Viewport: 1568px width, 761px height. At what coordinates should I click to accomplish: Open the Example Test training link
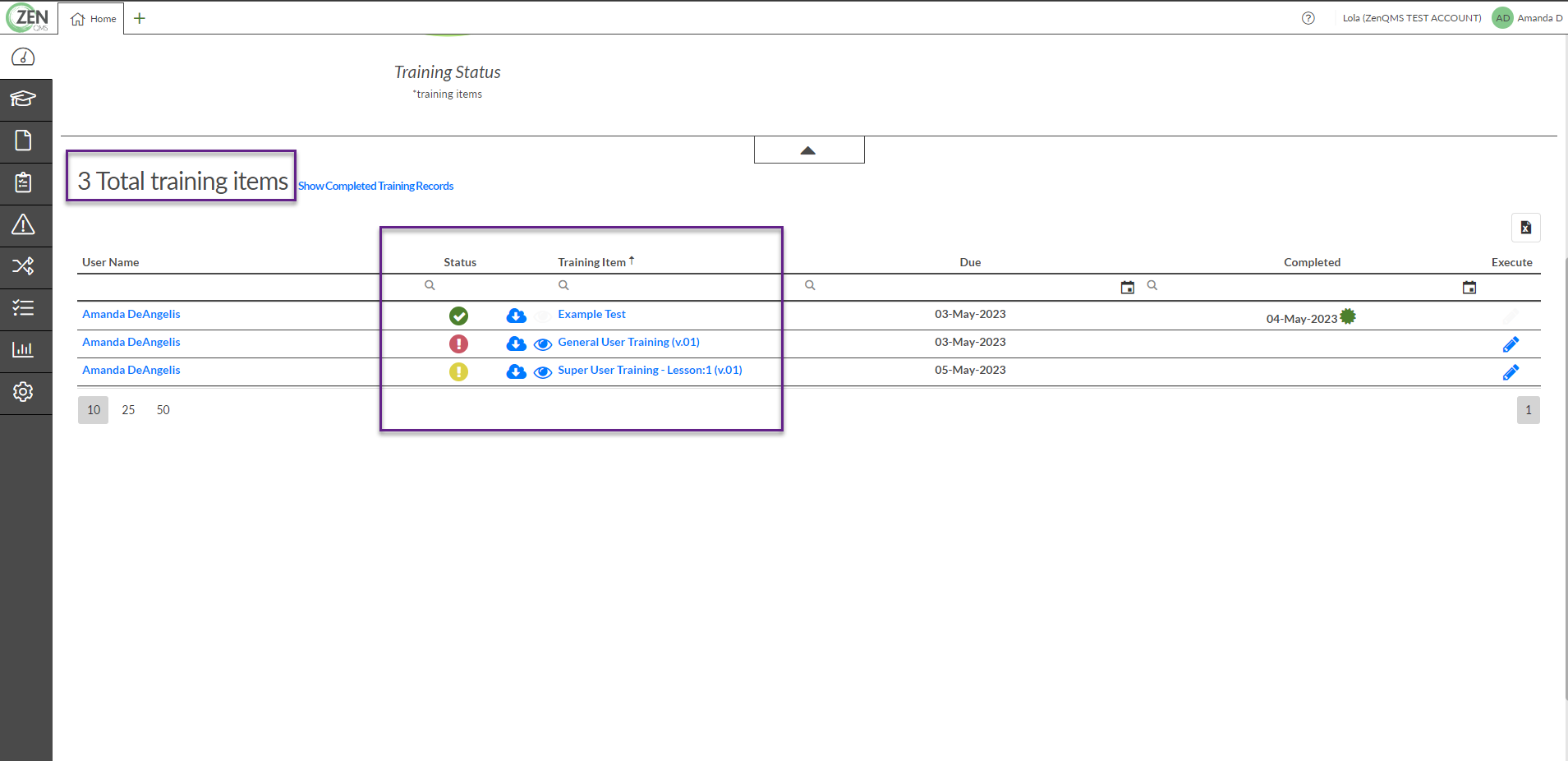[591, 314]
